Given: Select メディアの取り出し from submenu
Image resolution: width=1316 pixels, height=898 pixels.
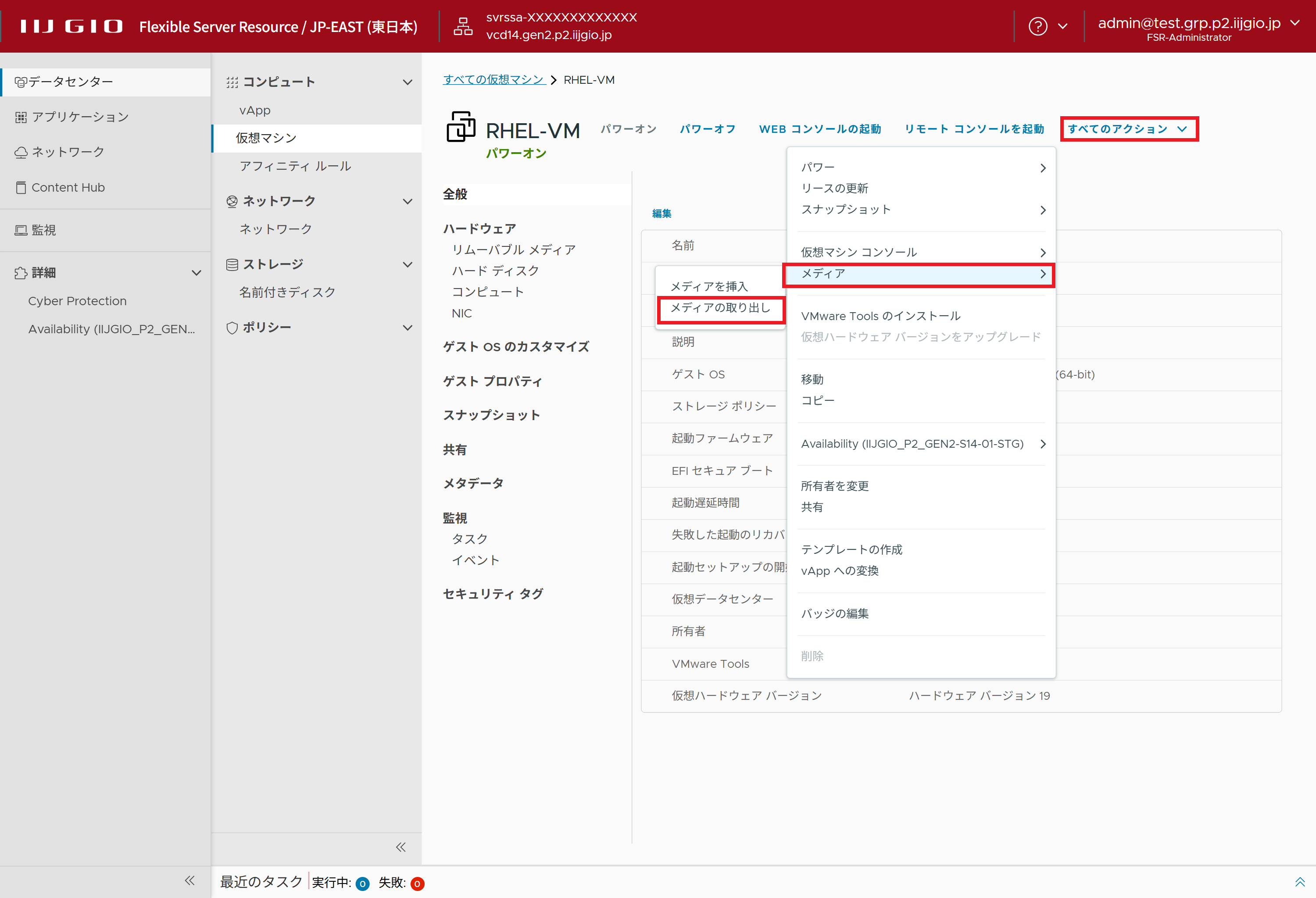Looking at the screenshot, I should coord(720,308).
